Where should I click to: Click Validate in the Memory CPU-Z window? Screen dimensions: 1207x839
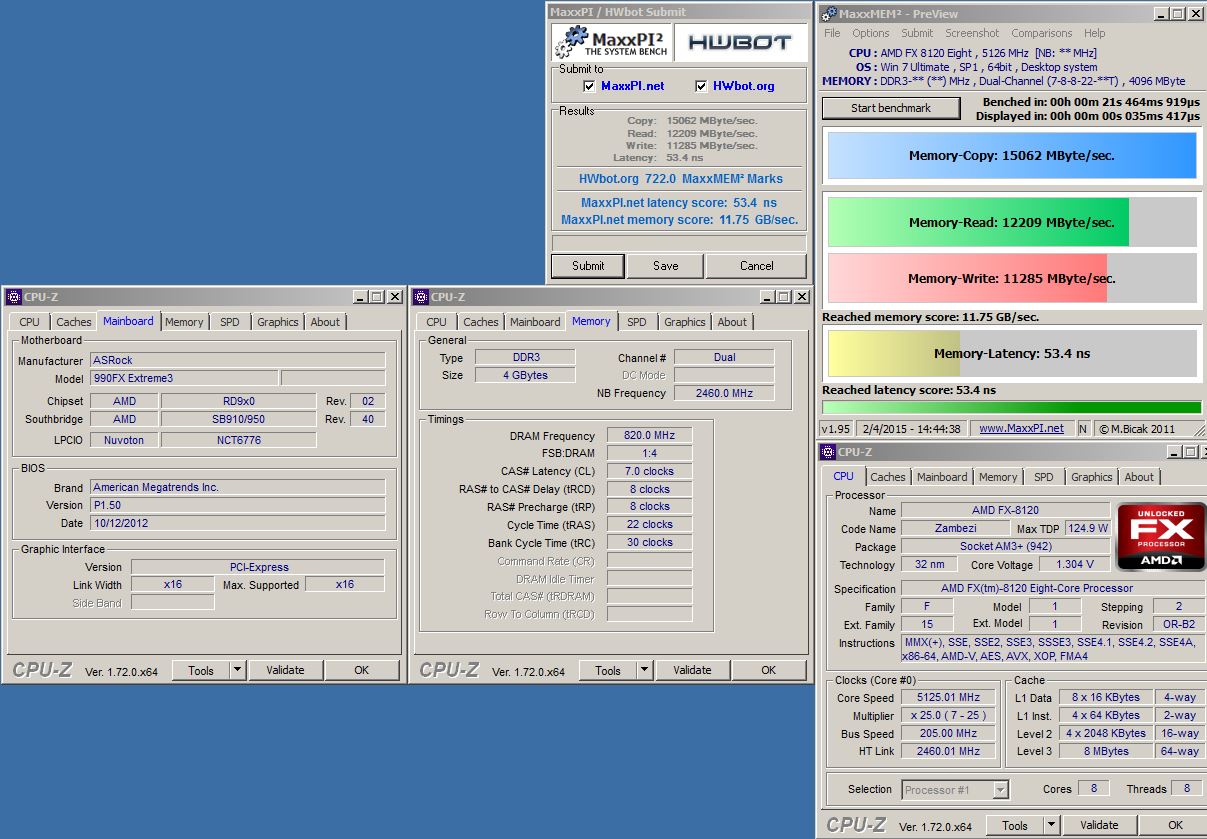click(692, 670)
